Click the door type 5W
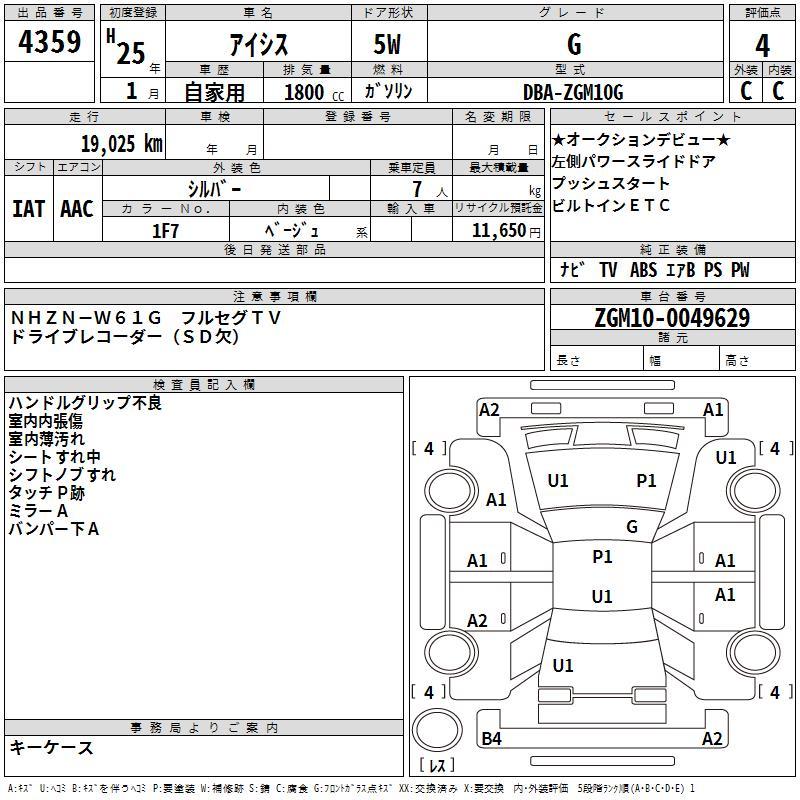The image size is (800, 800). coord(387,44)
